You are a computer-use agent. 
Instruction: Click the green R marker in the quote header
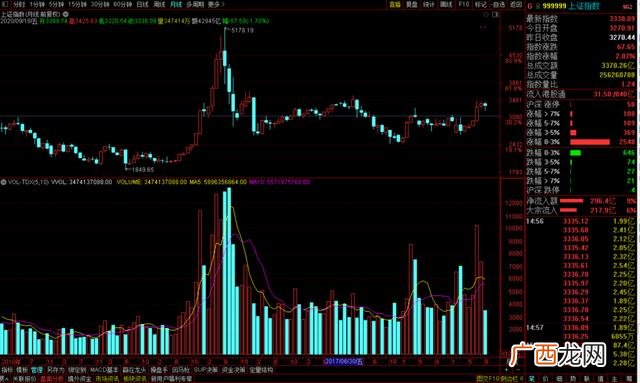click(x=538, y=6)
